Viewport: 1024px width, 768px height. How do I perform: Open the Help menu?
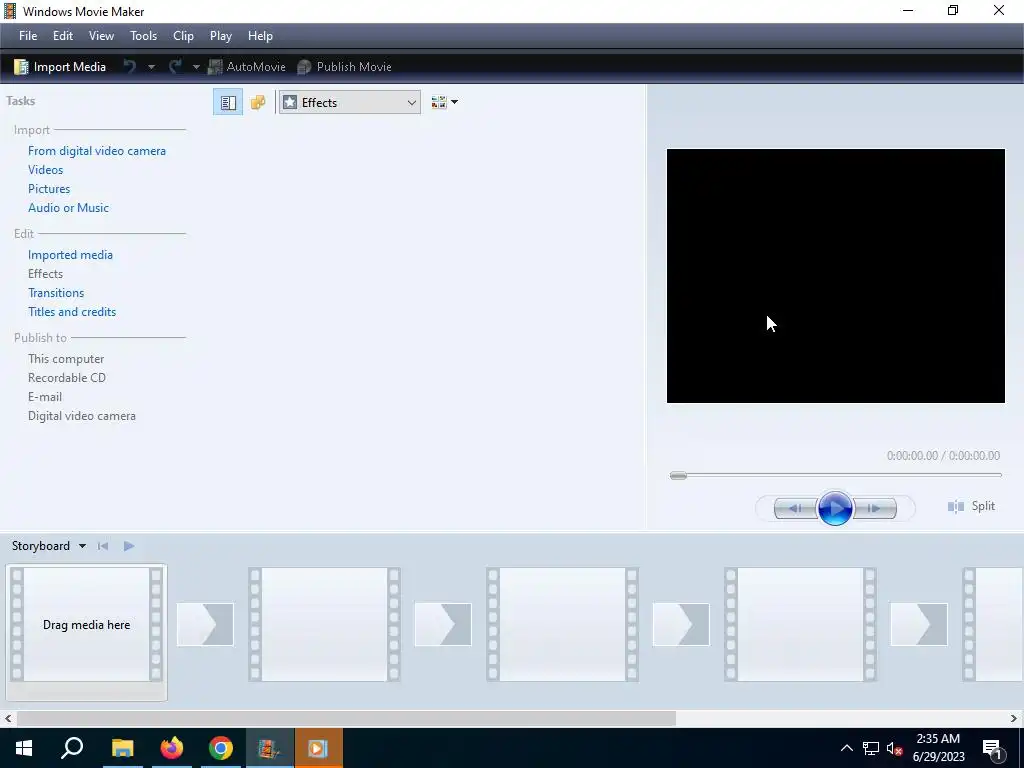(260, 36)
